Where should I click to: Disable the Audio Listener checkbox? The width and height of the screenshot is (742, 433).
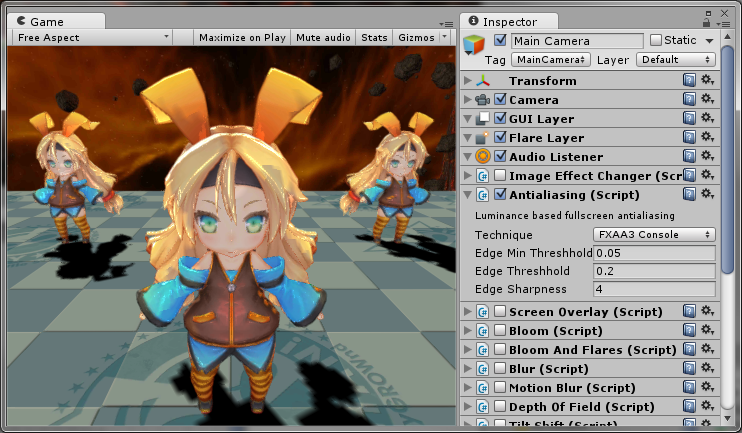(x=500, y=156)
